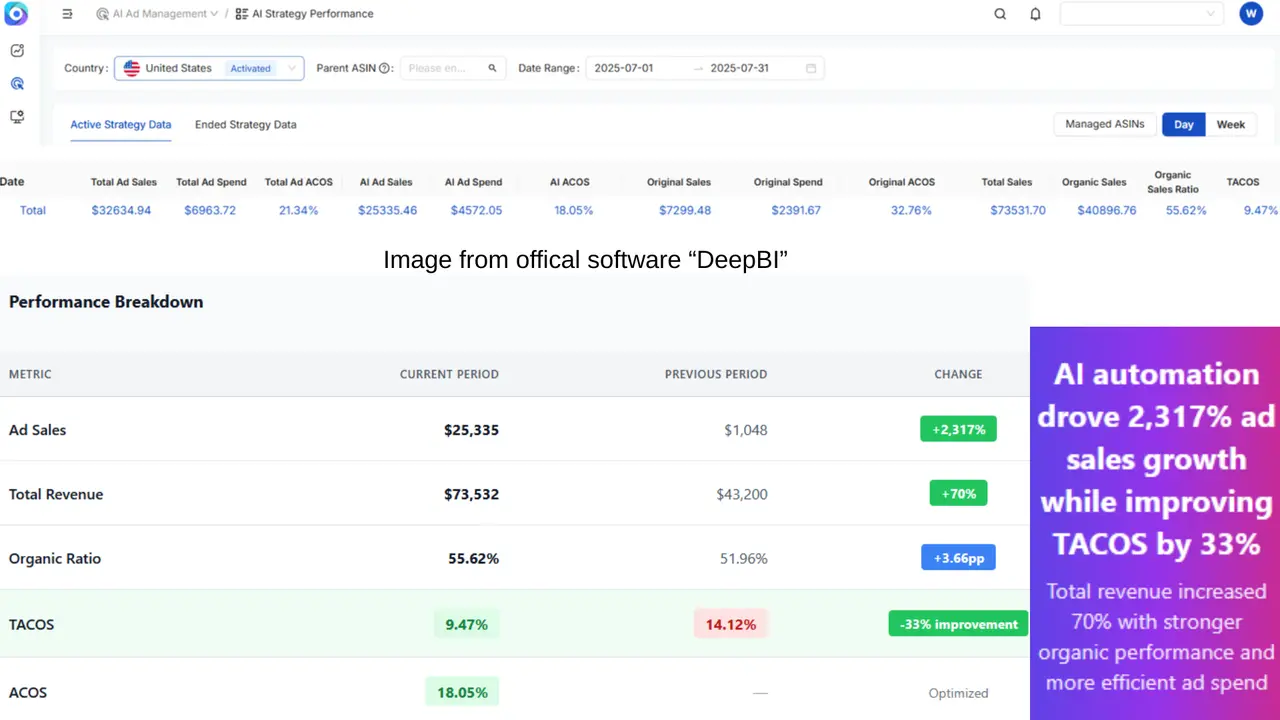Switch to the Ended Strategy Data tab

pos(245,124)
